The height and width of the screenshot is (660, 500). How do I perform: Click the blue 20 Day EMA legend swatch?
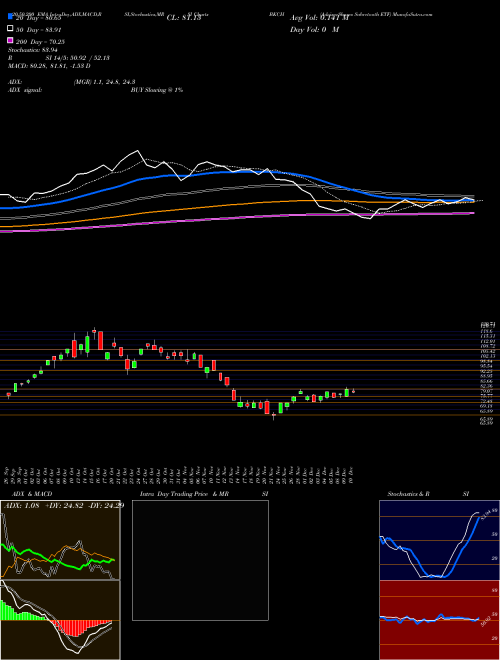pyautogui.click(x=10, y=17)
